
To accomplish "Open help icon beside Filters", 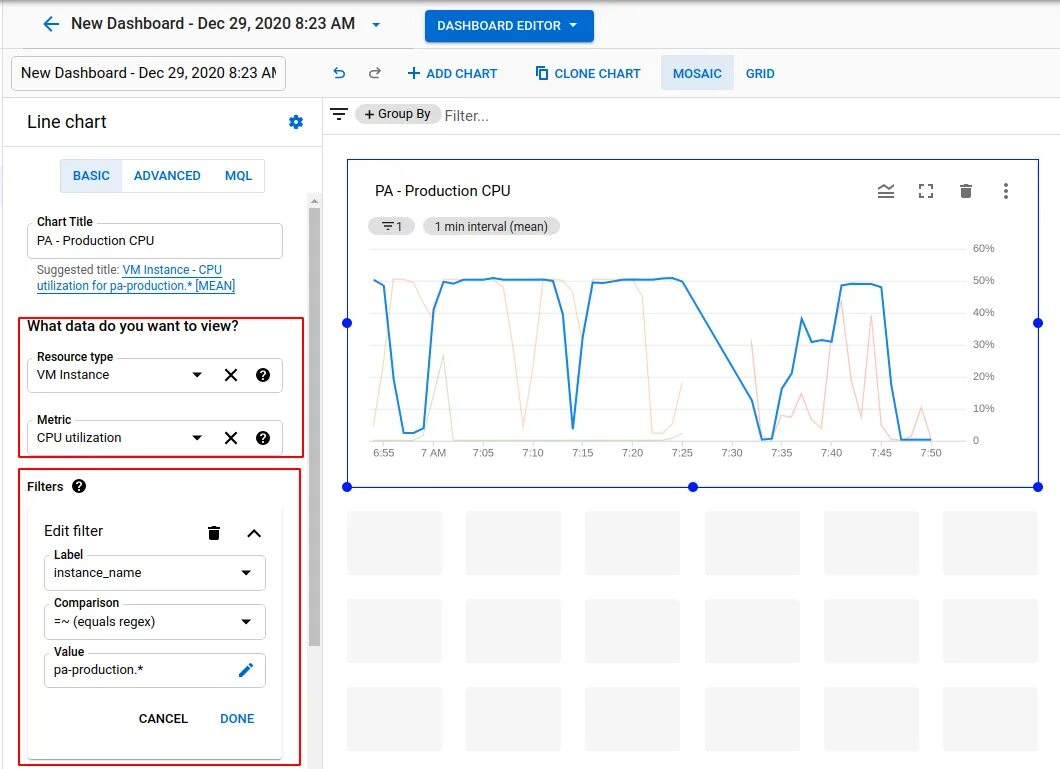I will tap(79, 486).
